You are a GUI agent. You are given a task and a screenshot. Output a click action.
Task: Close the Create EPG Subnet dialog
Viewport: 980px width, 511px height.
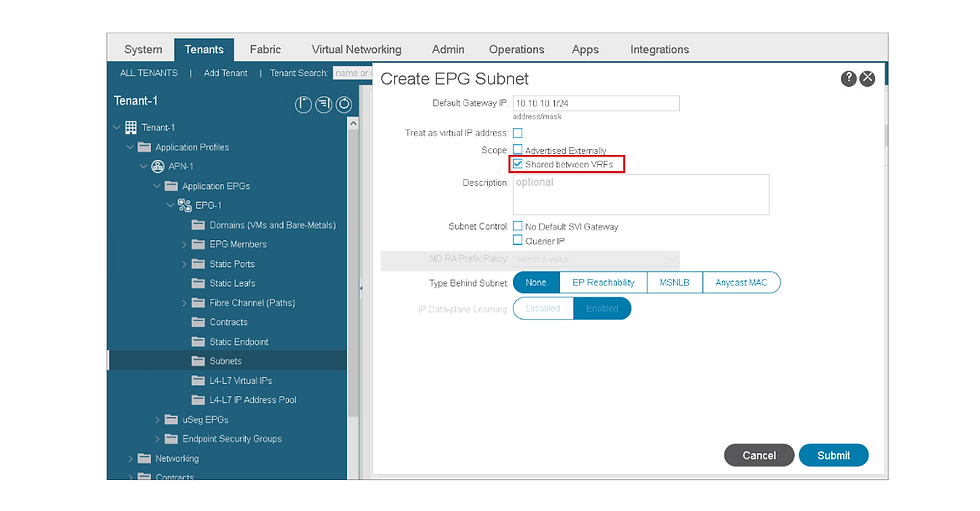(x=867, y=79)
